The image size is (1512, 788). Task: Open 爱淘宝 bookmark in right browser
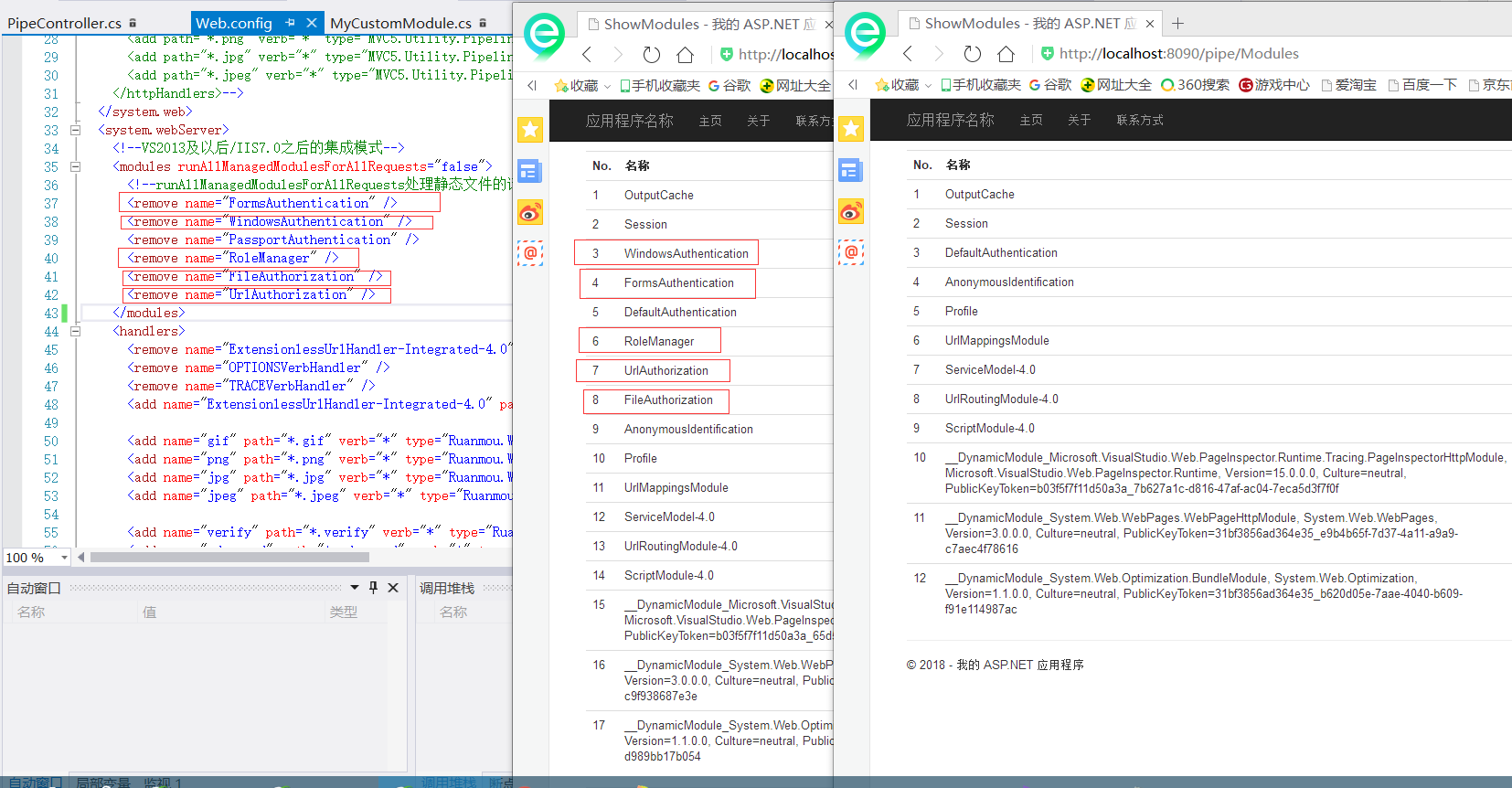coord(1349,85)
